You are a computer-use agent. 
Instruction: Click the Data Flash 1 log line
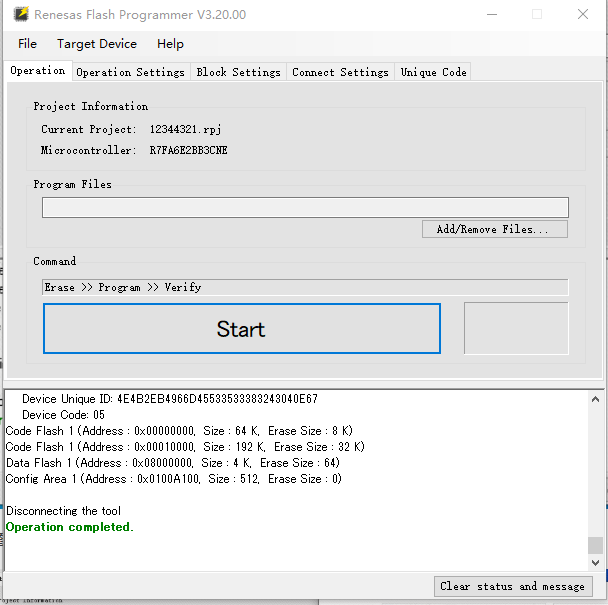(x=173, y=463)
